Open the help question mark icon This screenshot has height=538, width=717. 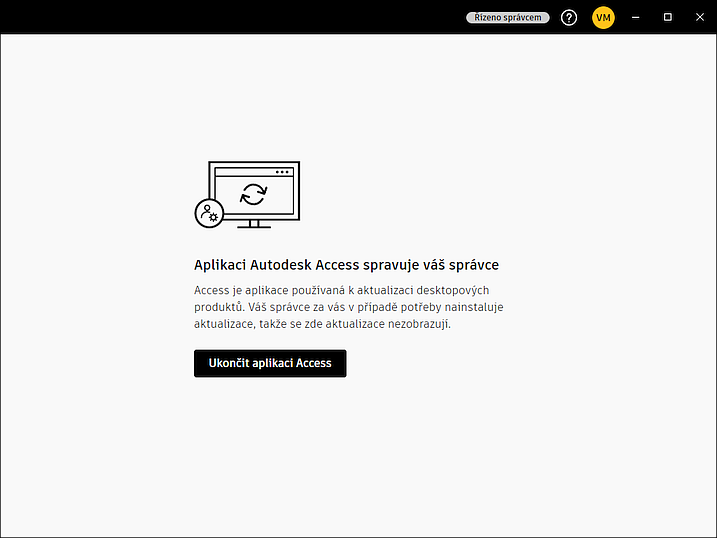pyautogui.click(x=569, y=17)
